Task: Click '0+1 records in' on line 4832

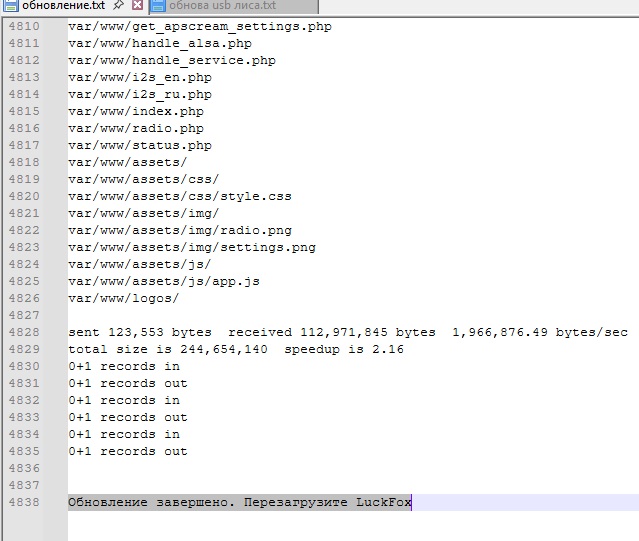Action: pos(124,400)
